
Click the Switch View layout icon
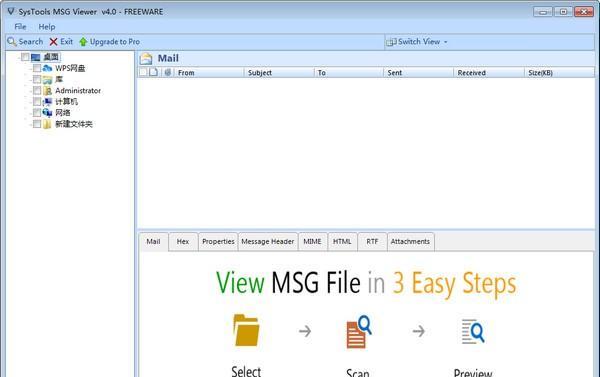coord(391,42)
